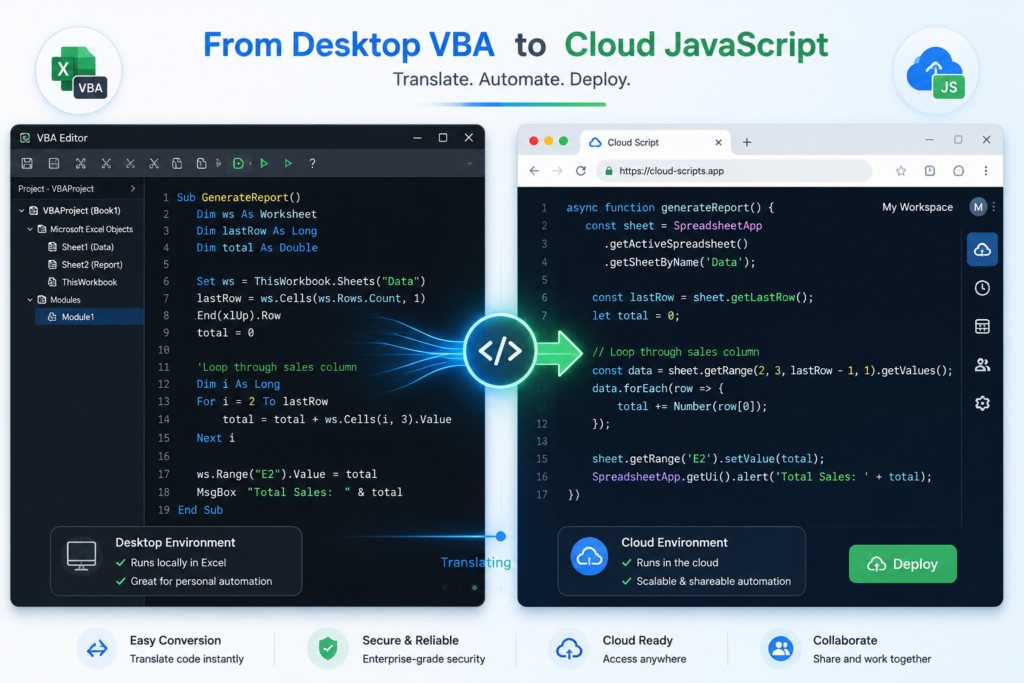Image resolution: width=1024 pixels, height=683 pixels.
Task: Click the browser back arrow
Action: [x=534, y=171]
